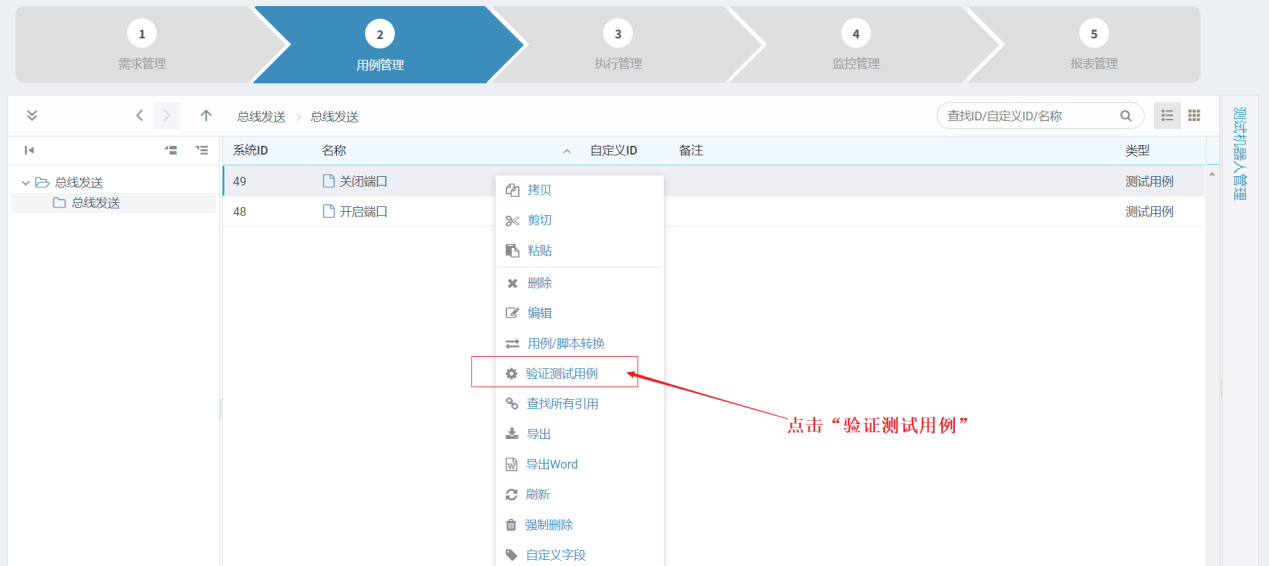Click current 总线发送 breadcrumb after separator
The image size is (1269, 566).
[334, 117]
